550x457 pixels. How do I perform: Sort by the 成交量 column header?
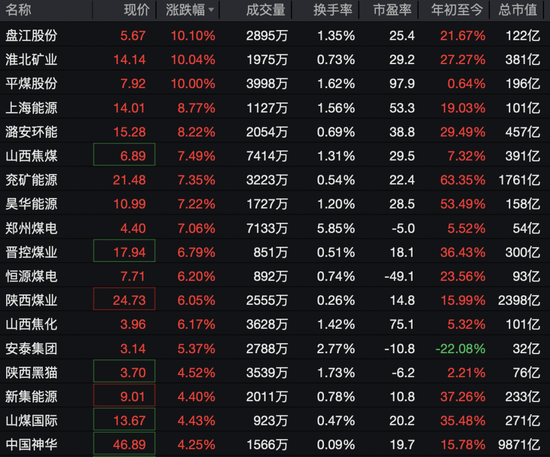click(266, 10)
